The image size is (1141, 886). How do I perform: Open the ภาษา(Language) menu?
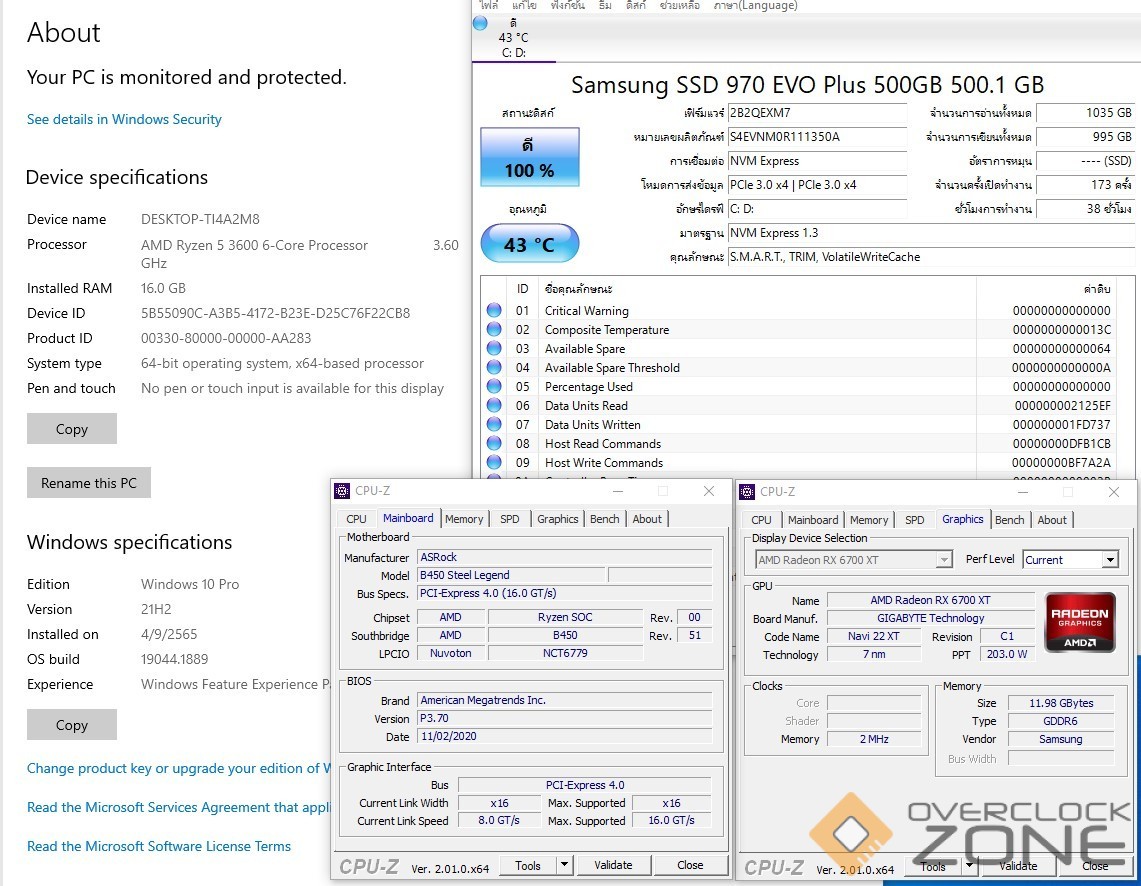(x=755, y=5)
